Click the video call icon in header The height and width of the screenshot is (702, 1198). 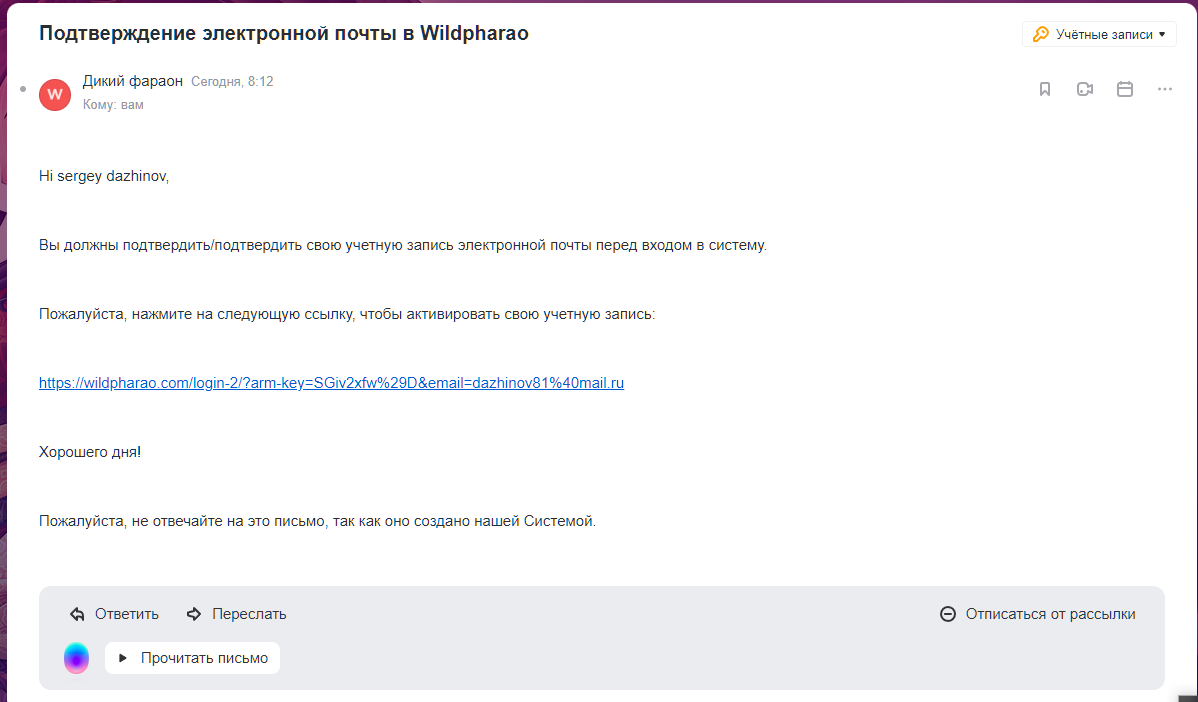pos(1085,89)
